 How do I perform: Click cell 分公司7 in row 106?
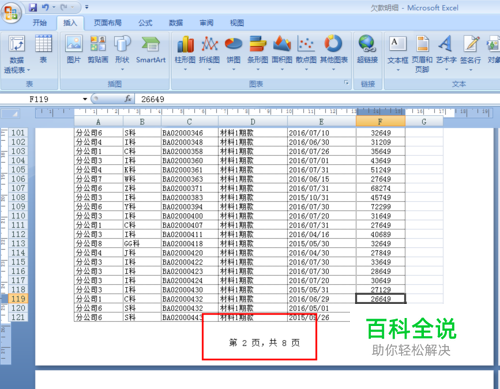(x=99, y=179)
